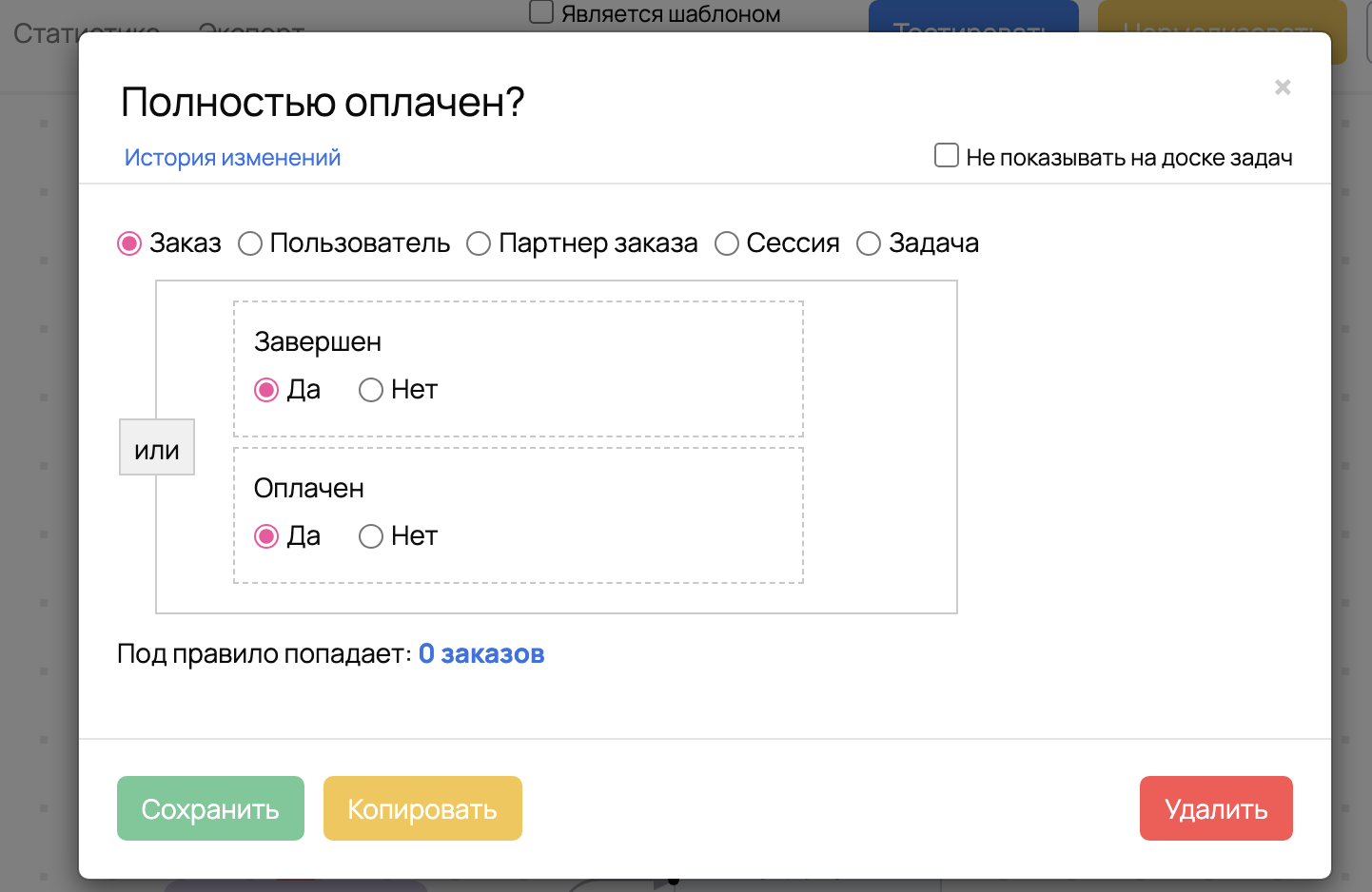Image resolution: width=1372 pixels, height=892 pixels.
Task: Select the Заказ radio option
Action: (x=129, y=244)
